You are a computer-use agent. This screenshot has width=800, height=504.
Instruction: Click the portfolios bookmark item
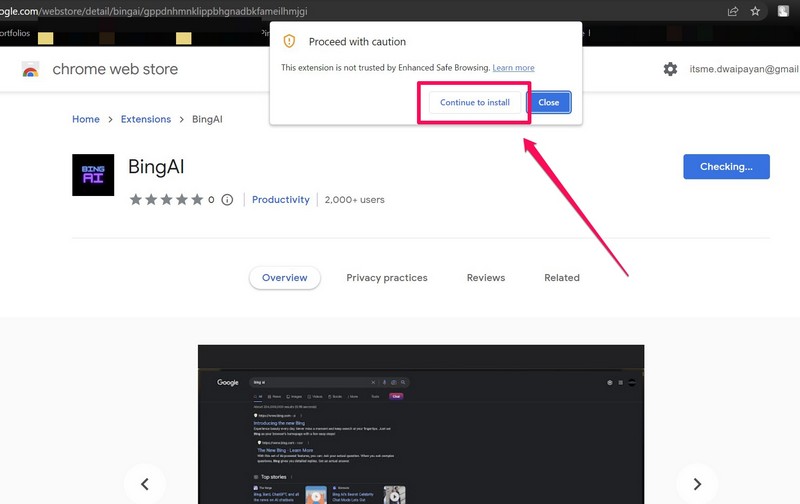(x=15, y=33)
